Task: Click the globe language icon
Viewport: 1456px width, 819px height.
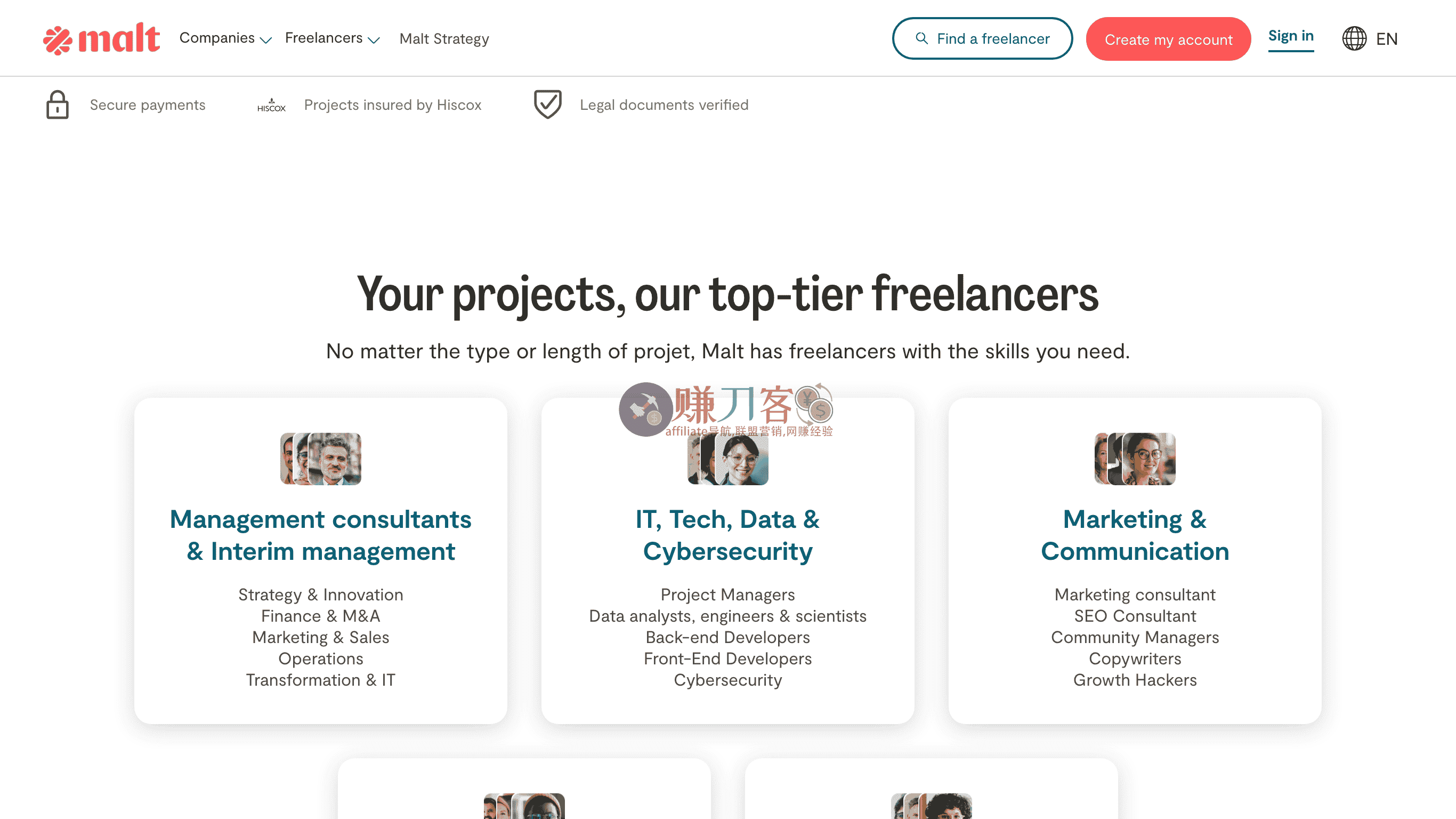Action: pos(1354,38)
